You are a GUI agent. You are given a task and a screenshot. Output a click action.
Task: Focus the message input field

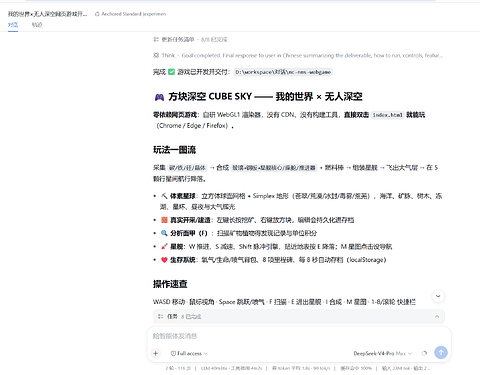pos(299,336)
